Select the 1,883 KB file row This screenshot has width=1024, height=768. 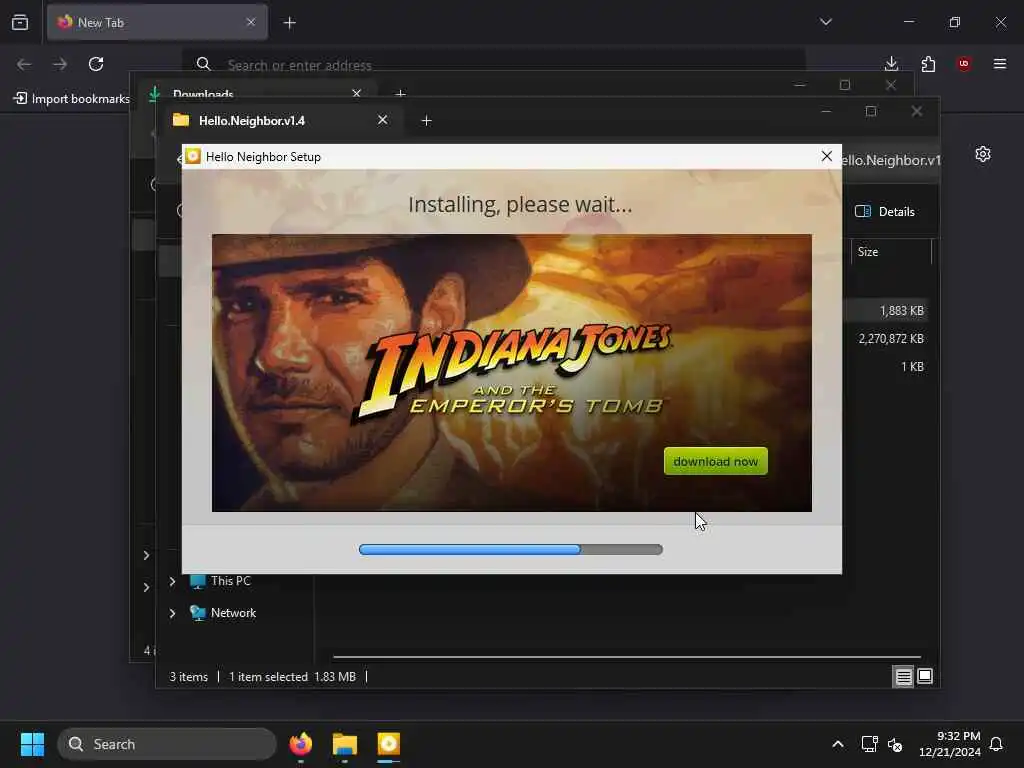(885, 310)
